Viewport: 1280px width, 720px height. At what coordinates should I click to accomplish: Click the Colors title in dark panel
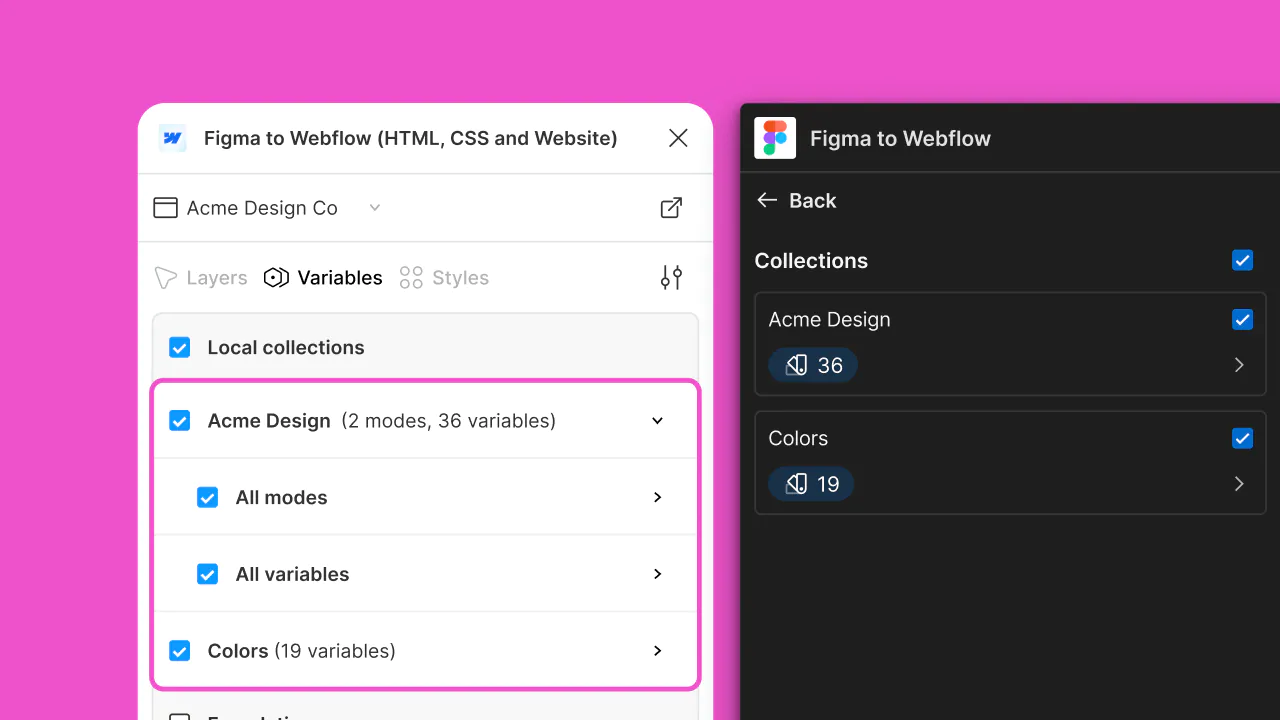pos(798,438)
